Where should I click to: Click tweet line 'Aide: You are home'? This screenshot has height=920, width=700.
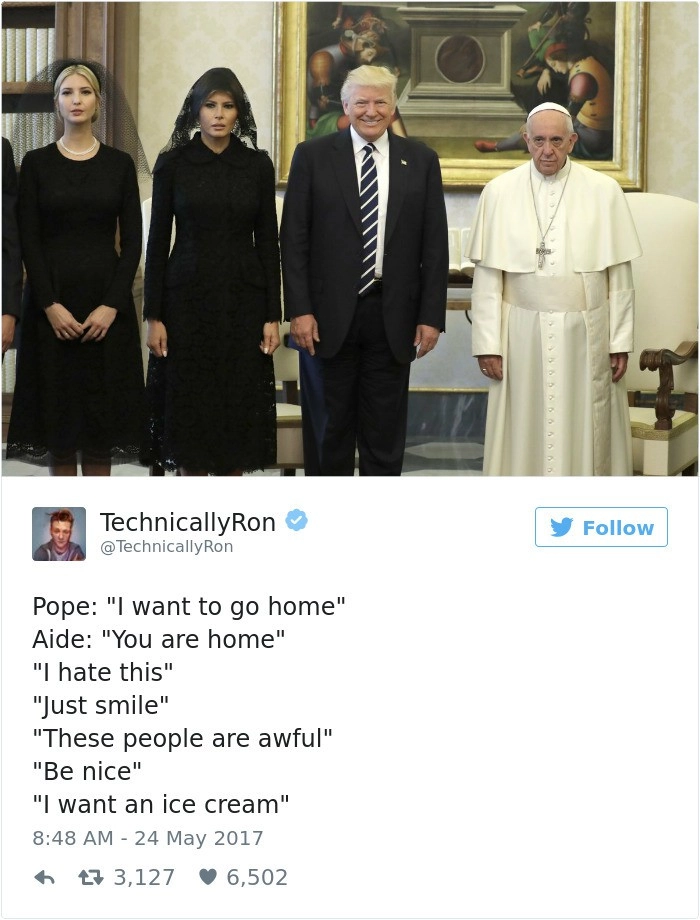click(158, 640)
